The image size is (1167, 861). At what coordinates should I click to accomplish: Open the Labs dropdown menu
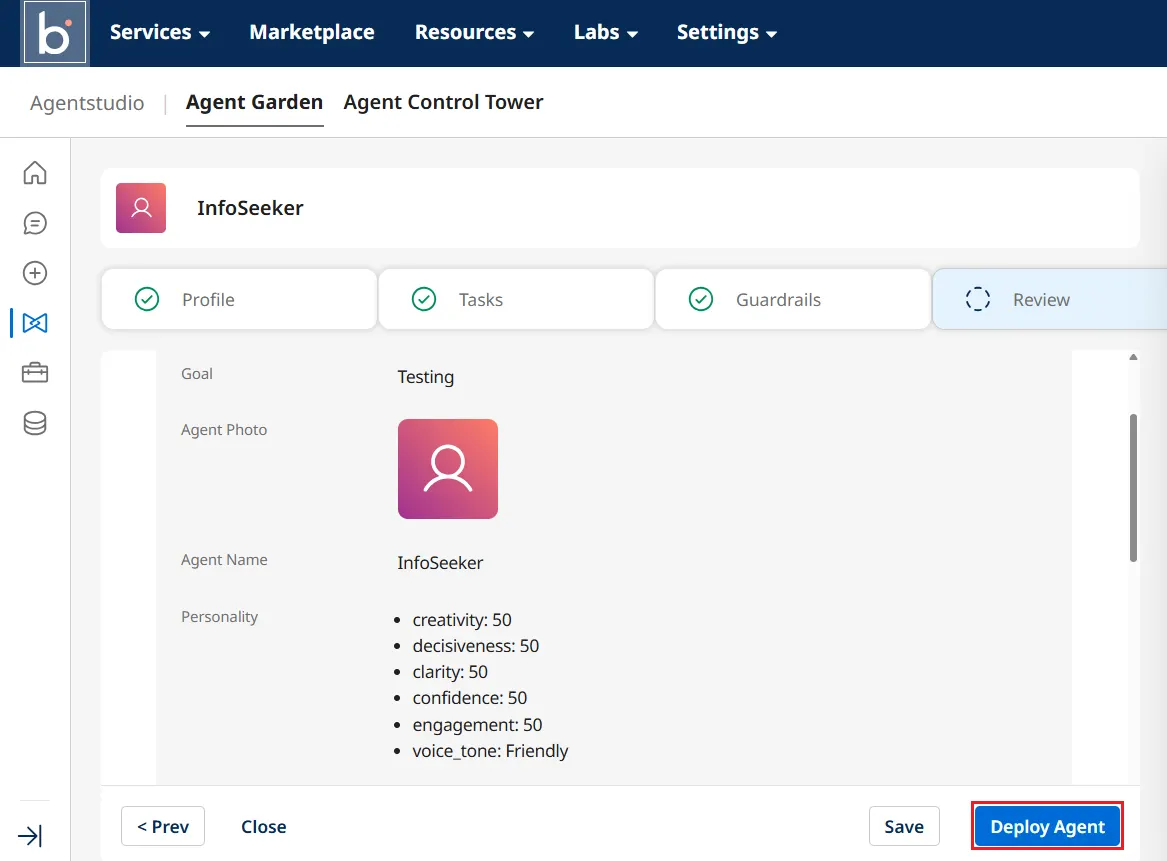coord(605,33)
